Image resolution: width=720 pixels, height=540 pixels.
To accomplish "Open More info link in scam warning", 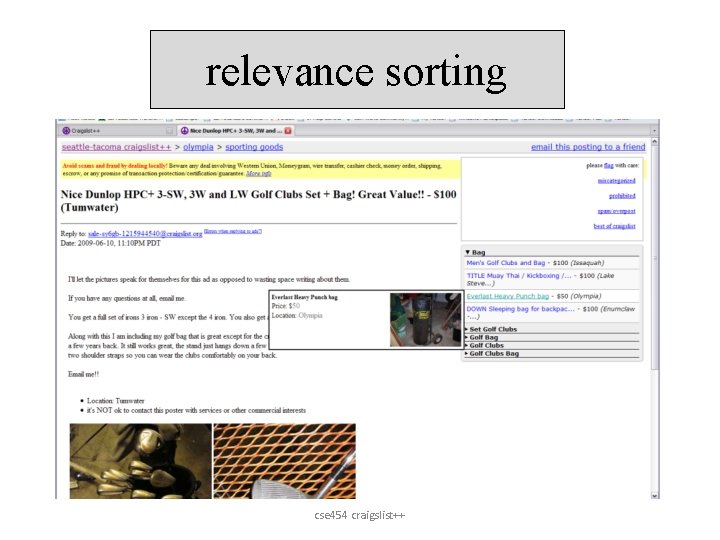I will (x=259, y=174).
